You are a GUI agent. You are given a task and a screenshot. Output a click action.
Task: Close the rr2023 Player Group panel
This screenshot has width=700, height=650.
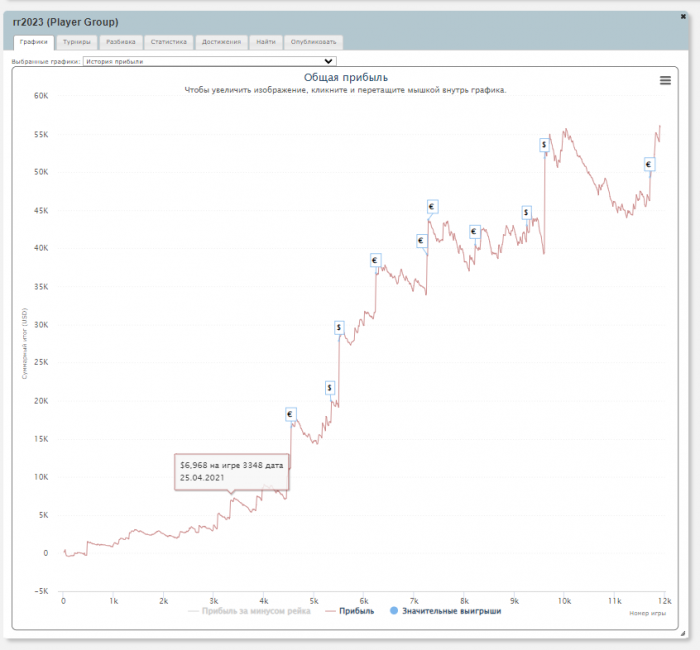(x=683, y=17)
